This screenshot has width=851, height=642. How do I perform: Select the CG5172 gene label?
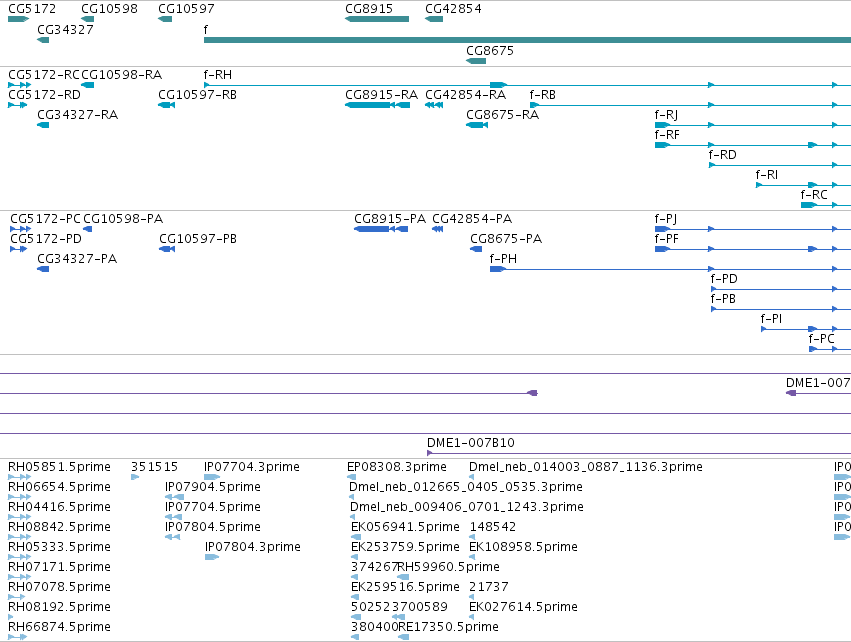[32, 9]
